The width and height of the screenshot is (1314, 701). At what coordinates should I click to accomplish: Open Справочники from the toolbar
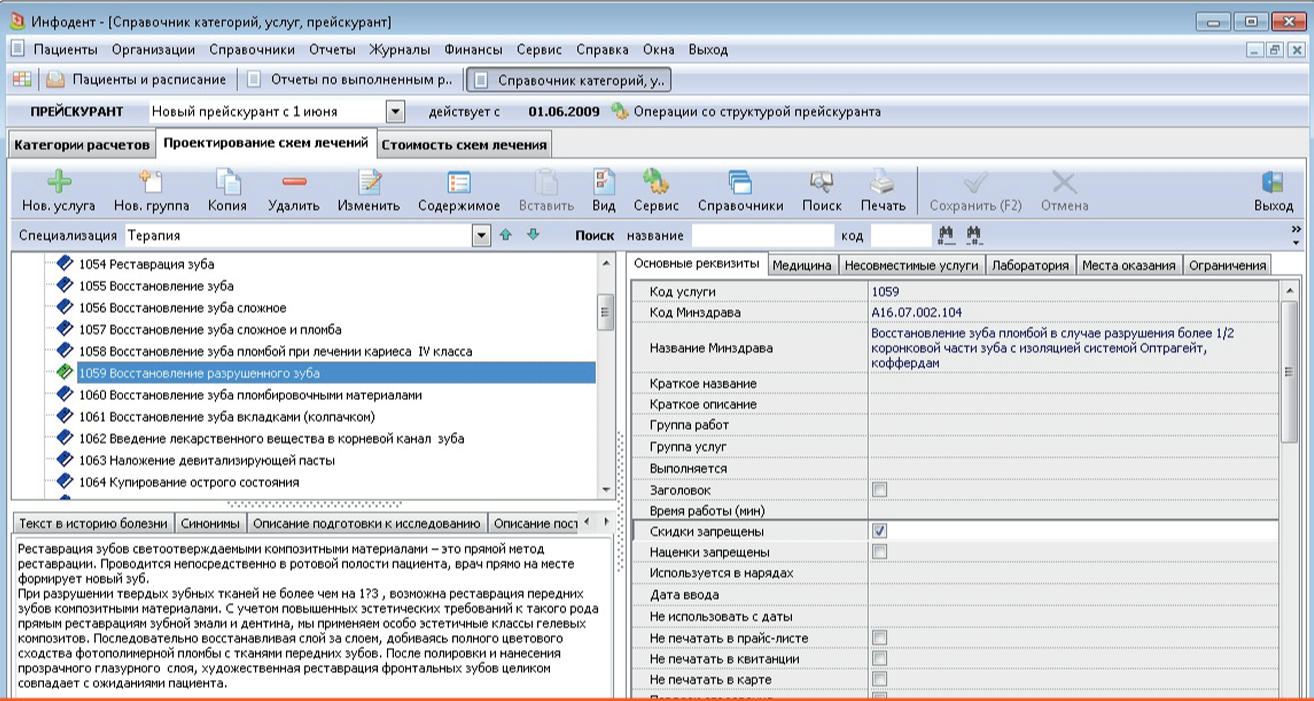click(x=740, y=182)
